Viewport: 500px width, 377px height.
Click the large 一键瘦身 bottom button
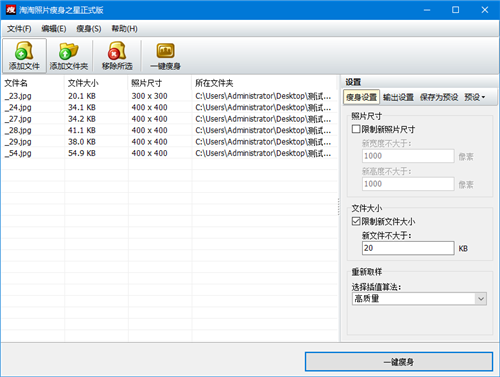[x=399, y=362]
